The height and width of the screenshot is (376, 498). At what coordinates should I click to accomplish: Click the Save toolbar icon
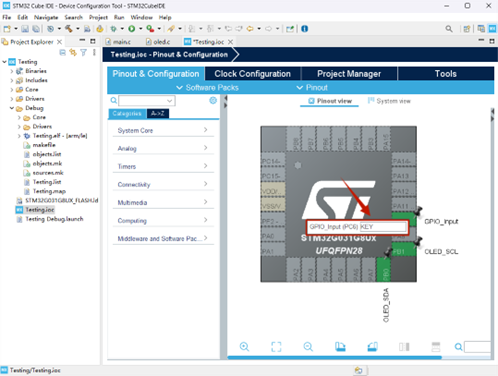point(25,29)
